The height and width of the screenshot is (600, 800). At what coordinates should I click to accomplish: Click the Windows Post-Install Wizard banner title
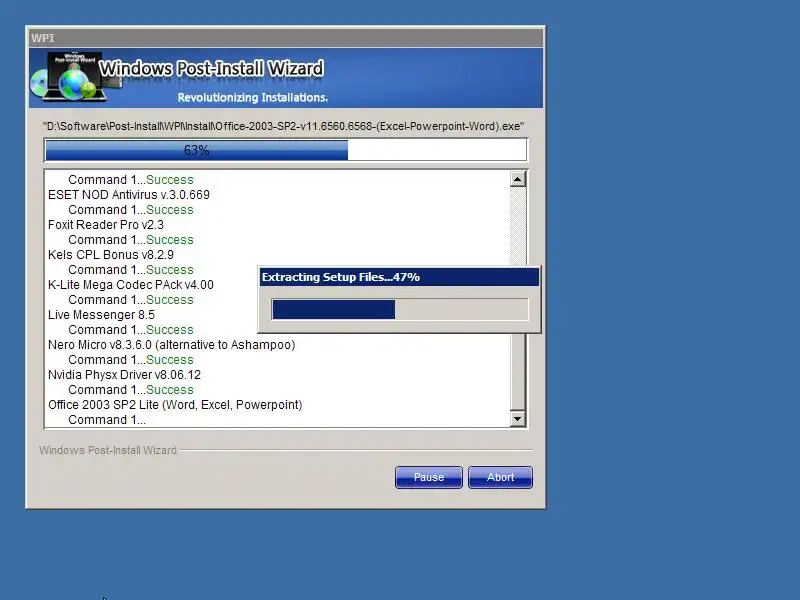tap(211, 68)
